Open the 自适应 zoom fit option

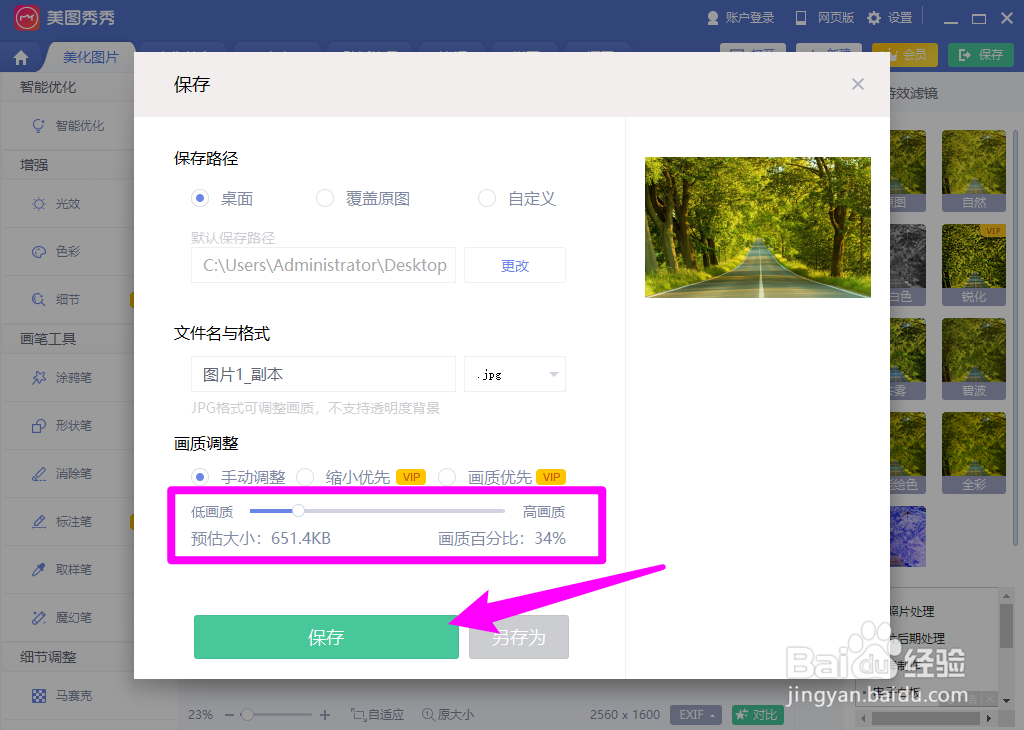[x=377, y=715]
